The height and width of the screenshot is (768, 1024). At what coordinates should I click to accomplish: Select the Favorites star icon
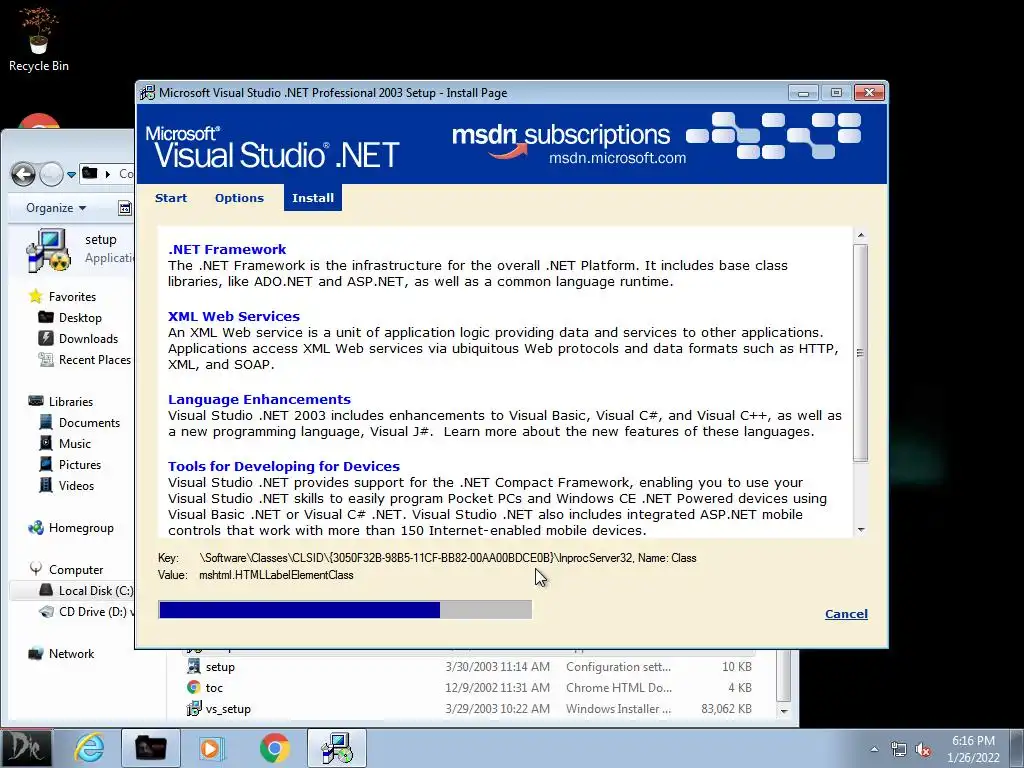pos(36,296)
